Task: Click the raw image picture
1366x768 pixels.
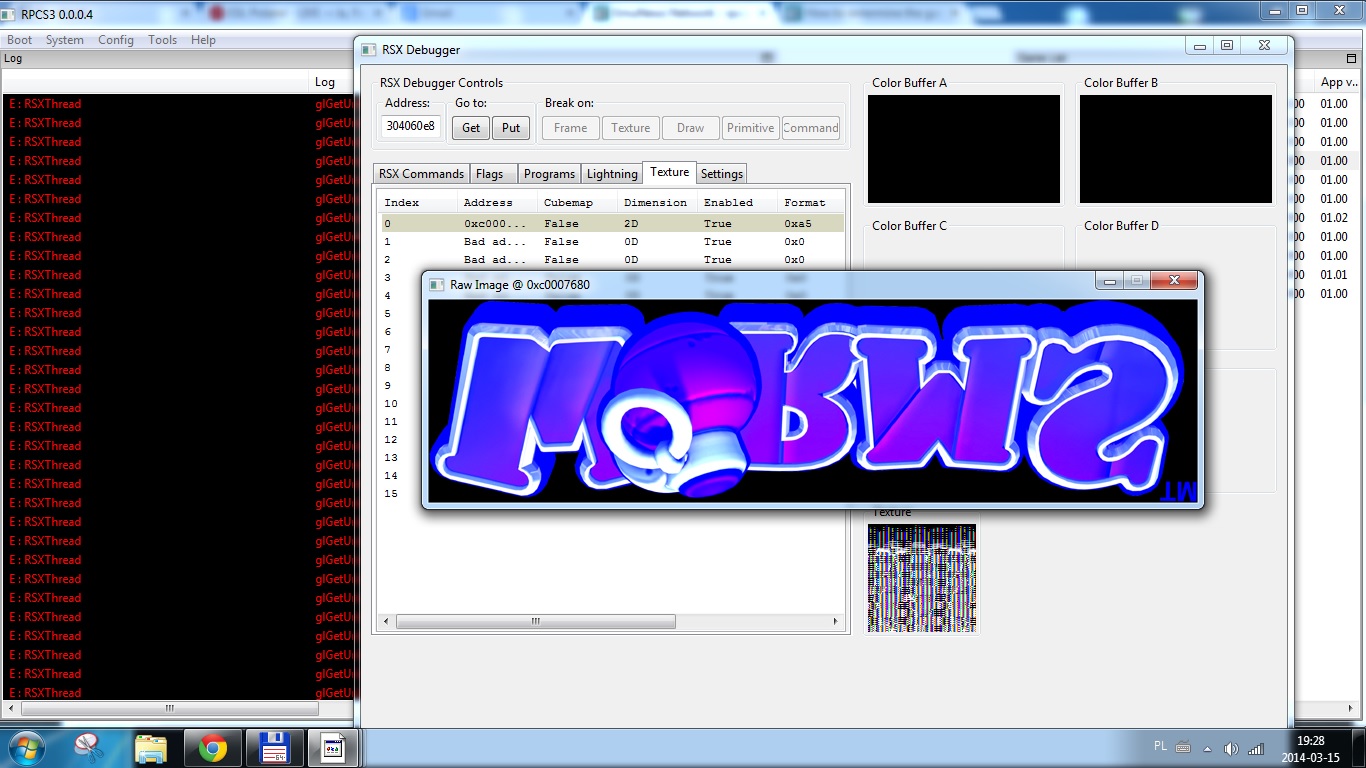Action: coord(812,400)
